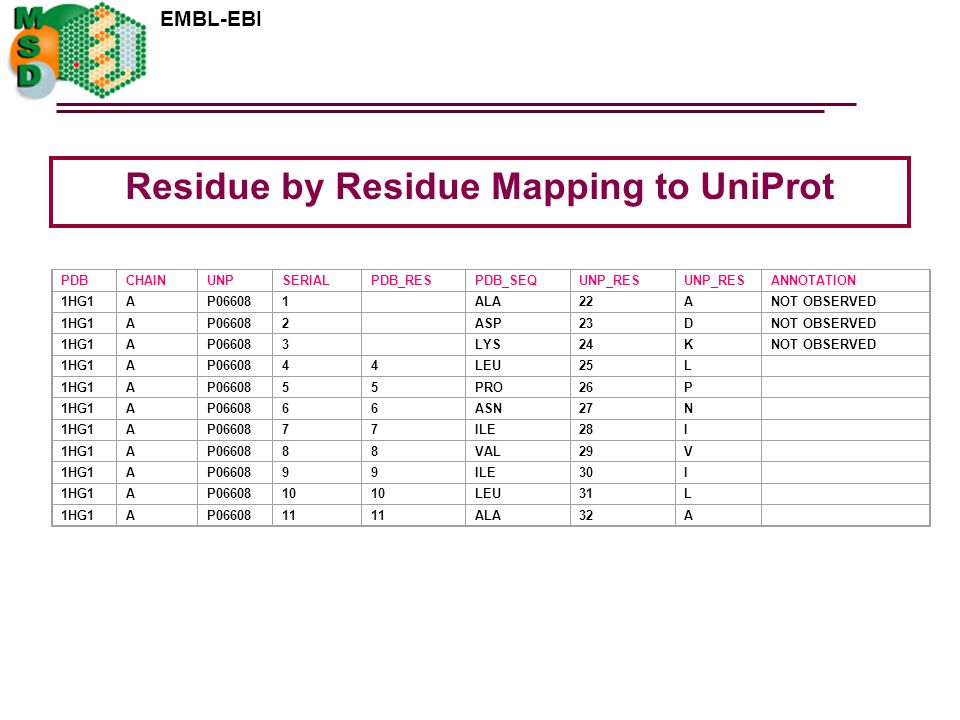The height and width of the screenshot is (720, 960).
Task: Click the UniProt residue number 32
Action: tap(586, 516)
